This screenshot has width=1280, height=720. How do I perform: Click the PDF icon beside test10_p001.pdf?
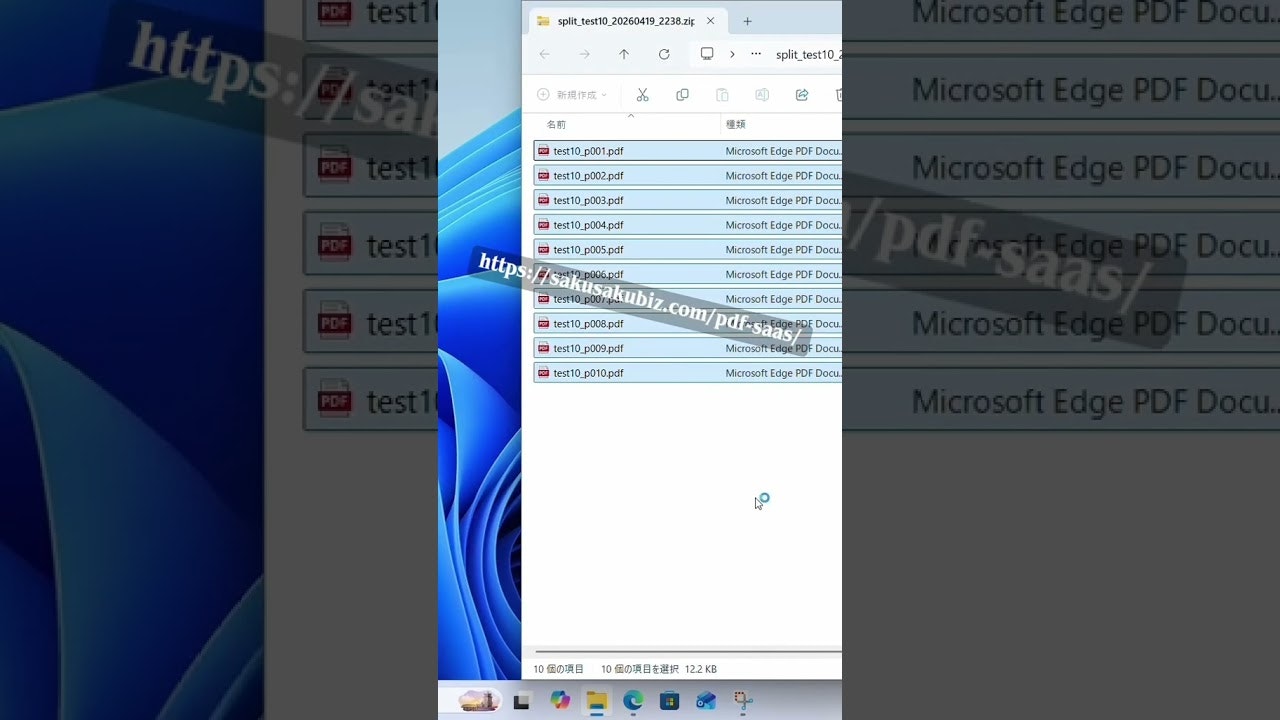pyautogui.click(x=544, y=151)
